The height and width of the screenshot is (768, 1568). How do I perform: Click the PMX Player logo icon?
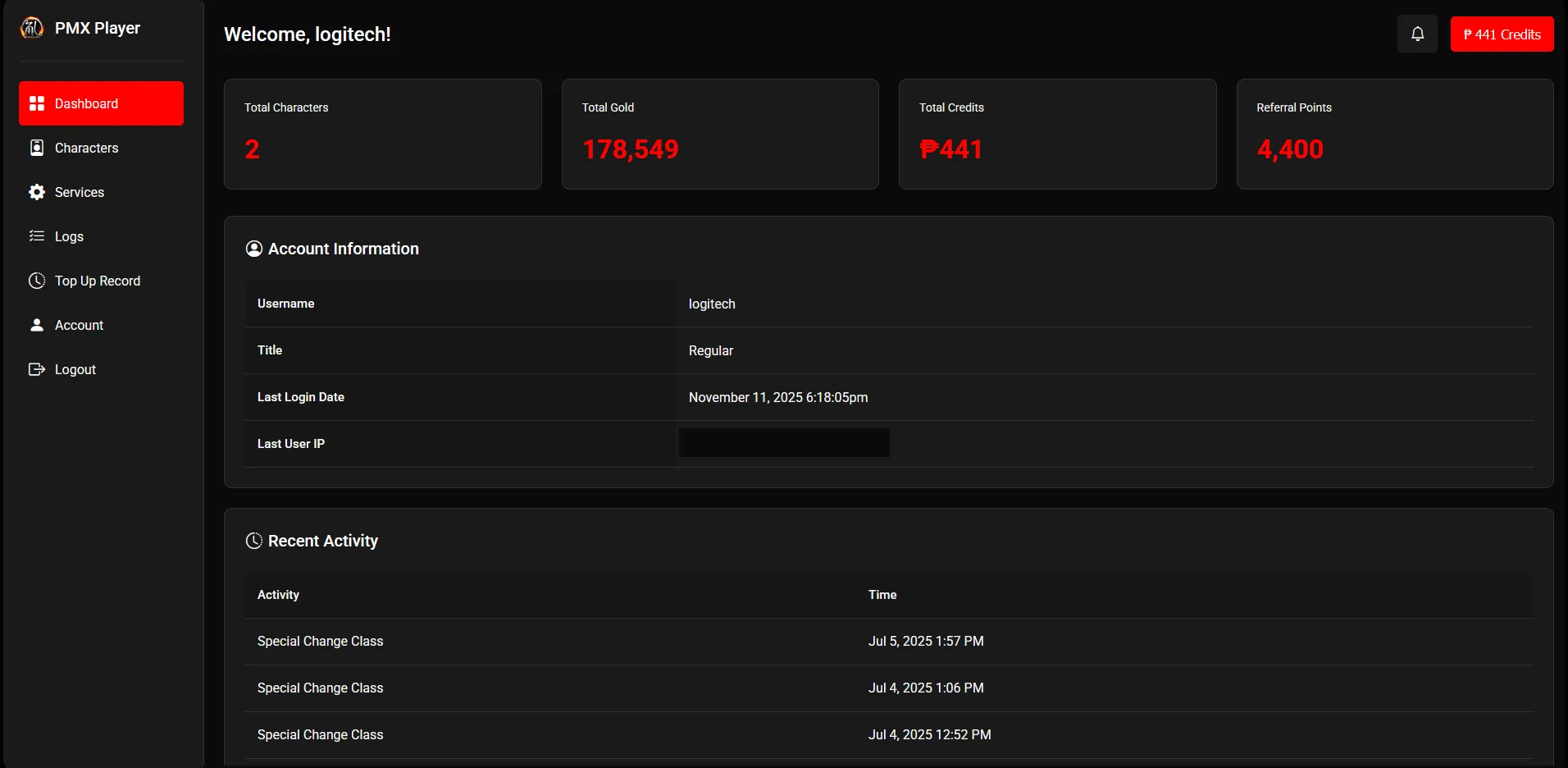pyautogui.click(x=32, y=28)
